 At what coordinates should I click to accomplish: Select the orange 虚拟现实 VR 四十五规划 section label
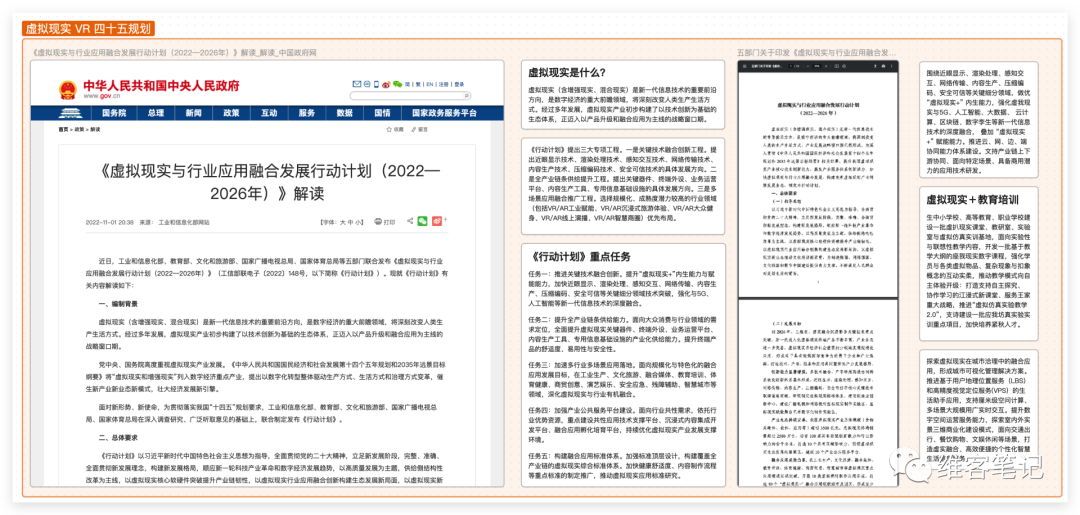click(89, 28)
